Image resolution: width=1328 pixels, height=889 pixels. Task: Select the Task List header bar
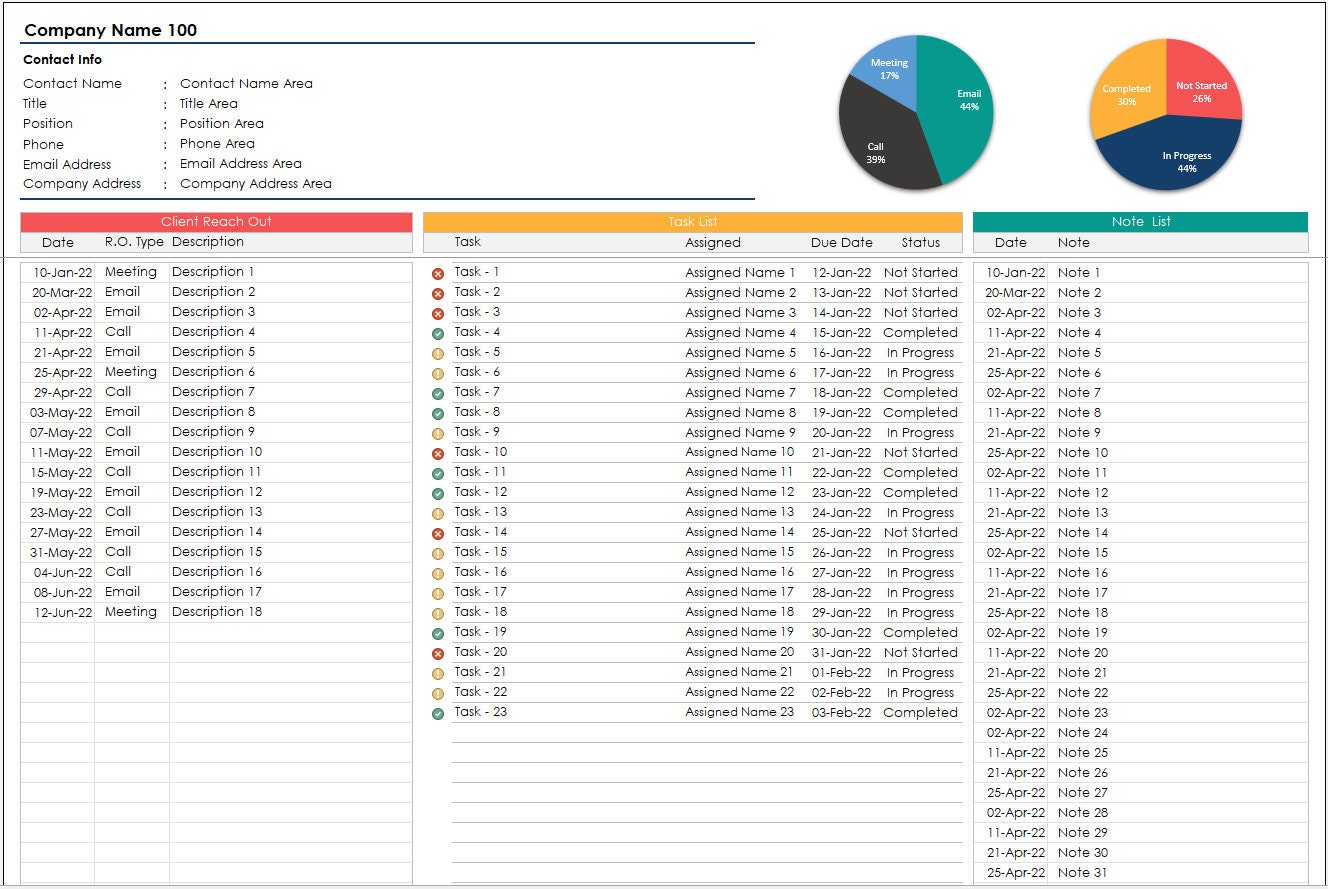click(x=692, y=222)
